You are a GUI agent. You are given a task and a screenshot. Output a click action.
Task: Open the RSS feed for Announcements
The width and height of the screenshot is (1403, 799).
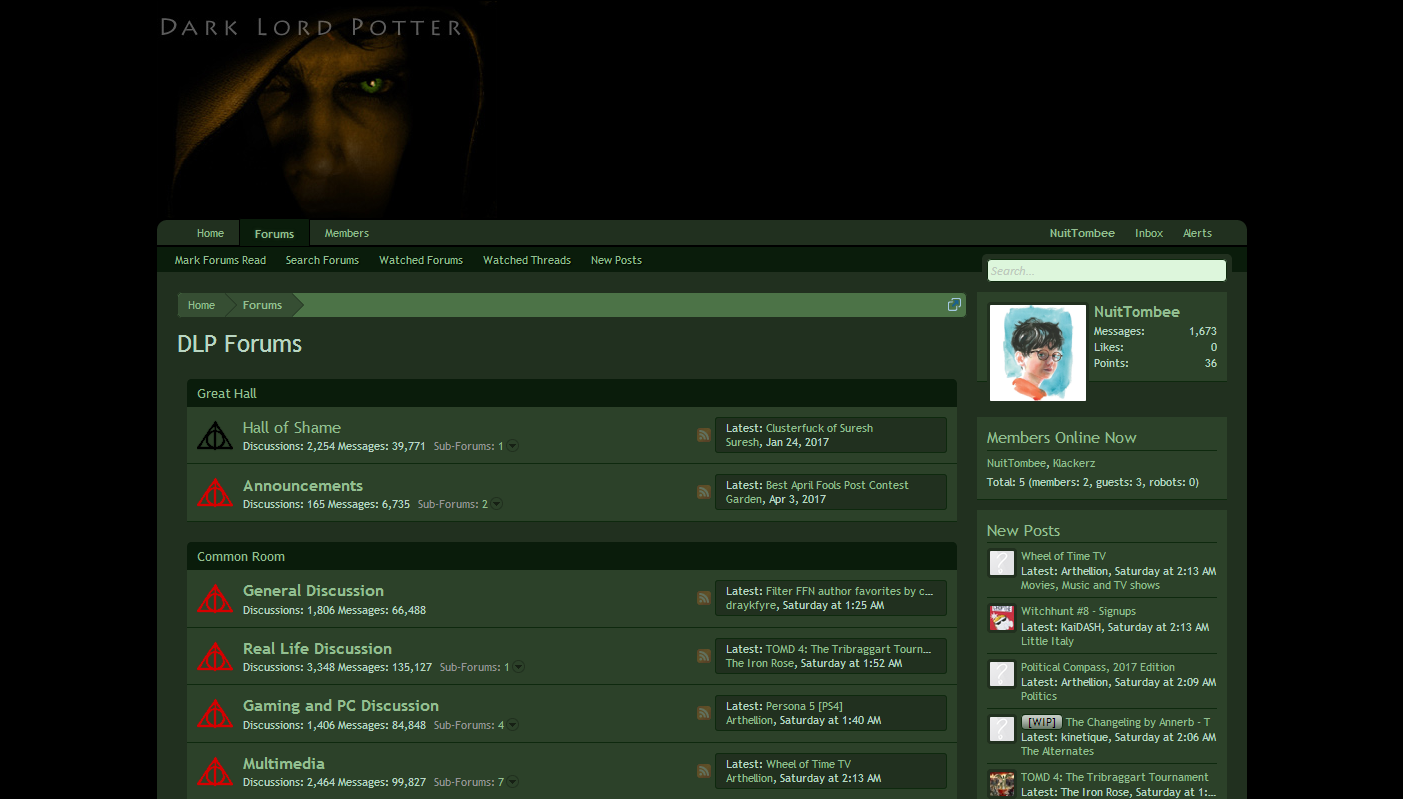tap(704, 492)
